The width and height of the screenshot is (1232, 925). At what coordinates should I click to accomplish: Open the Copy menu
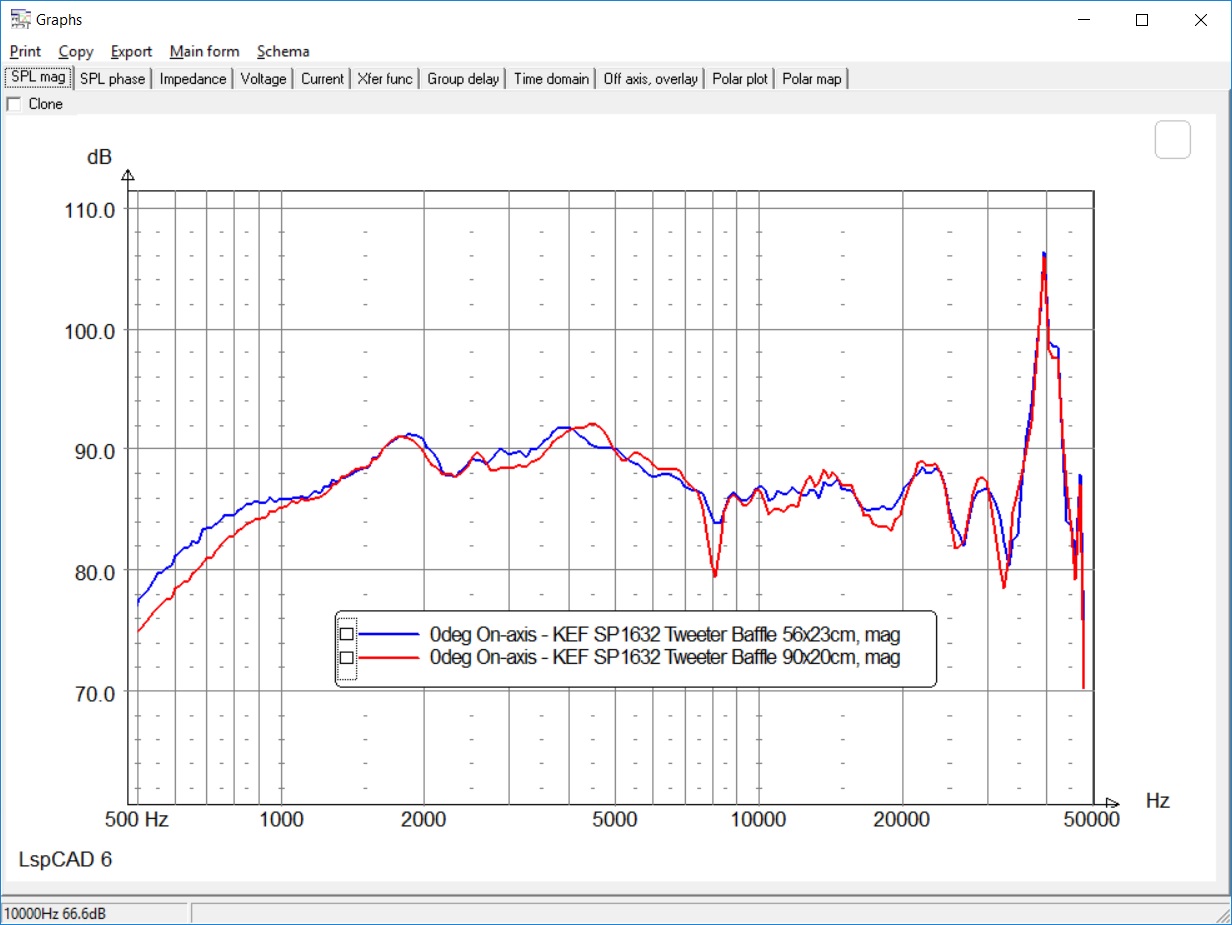pyautogui.click(x=76, y=51)
